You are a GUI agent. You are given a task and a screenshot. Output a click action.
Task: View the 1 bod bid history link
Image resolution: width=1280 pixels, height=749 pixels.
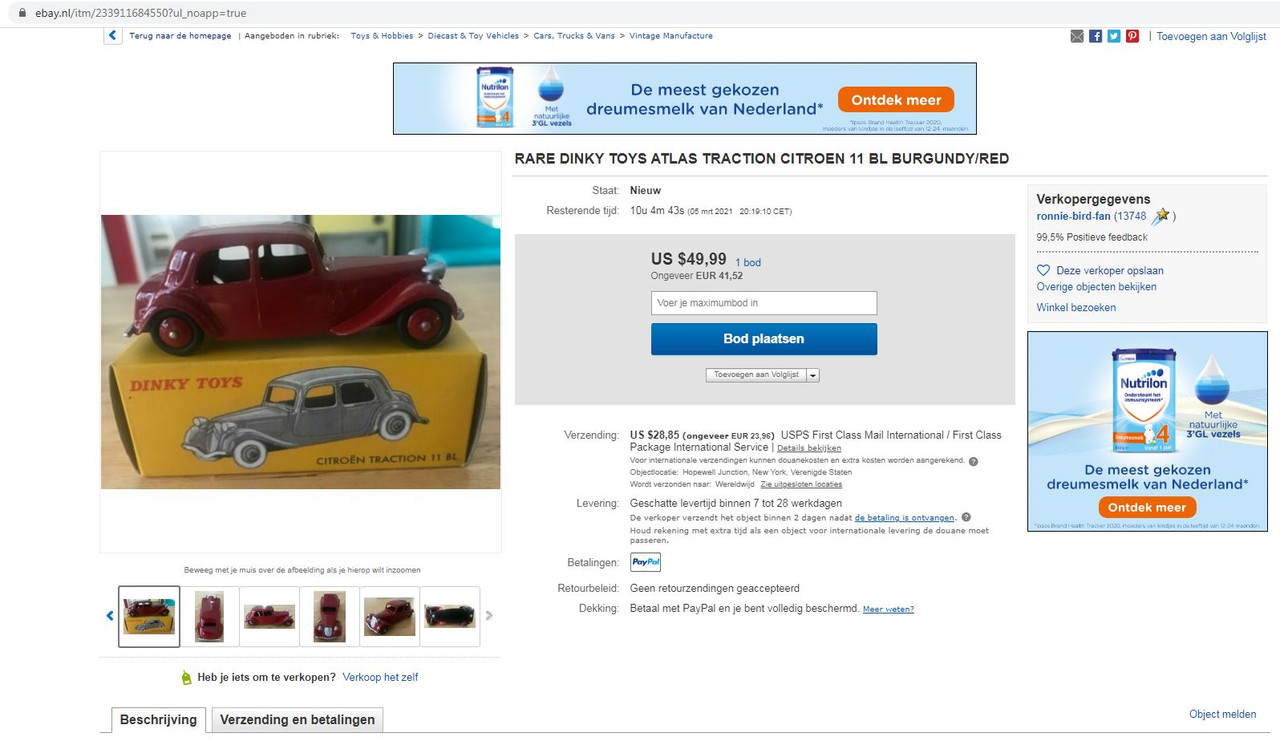pyautogui.click(x=748, y=263)
